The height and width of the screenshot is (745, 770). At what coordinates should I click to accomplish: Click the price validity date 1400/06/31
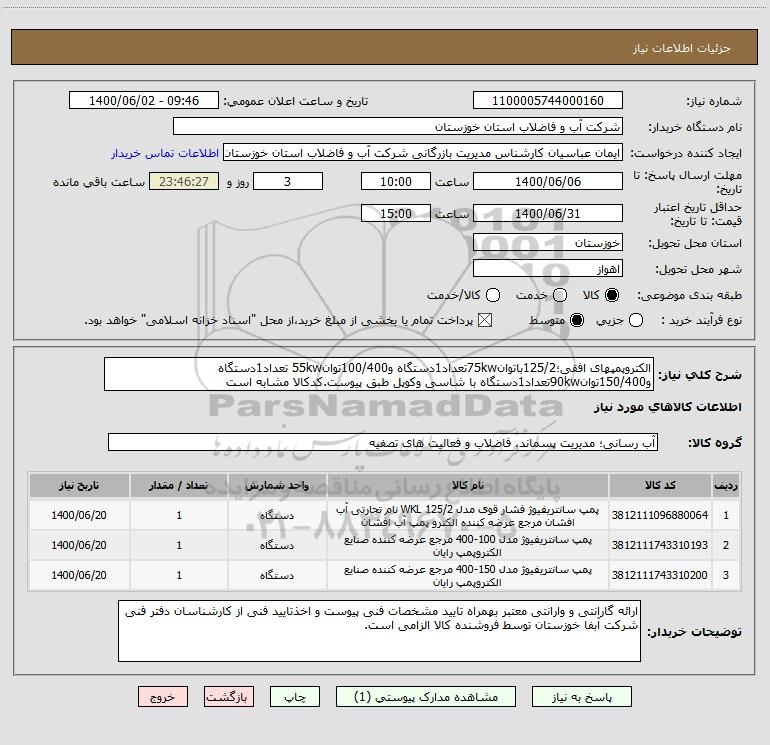click(548, 213)
